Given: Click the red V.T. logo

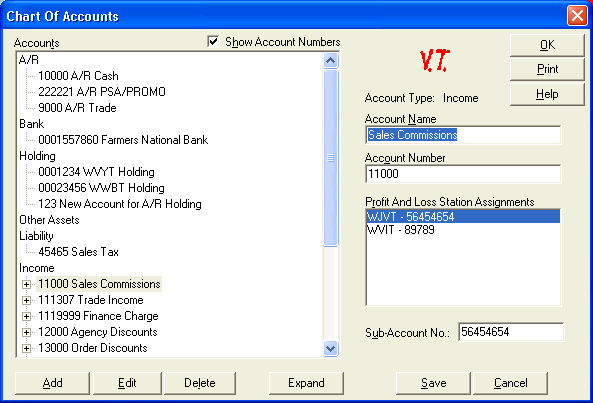Looking at the screenshot, I should [x=435, y=60].
